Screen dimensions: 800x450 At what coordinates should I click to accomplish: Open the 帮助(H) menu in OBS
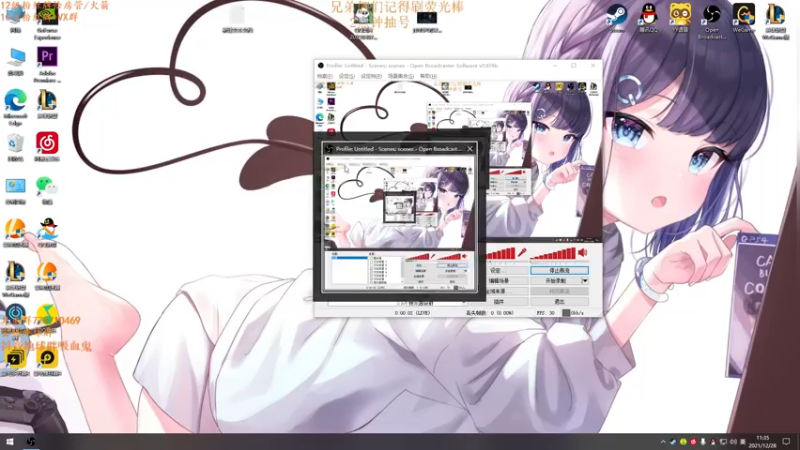[429, 76]
